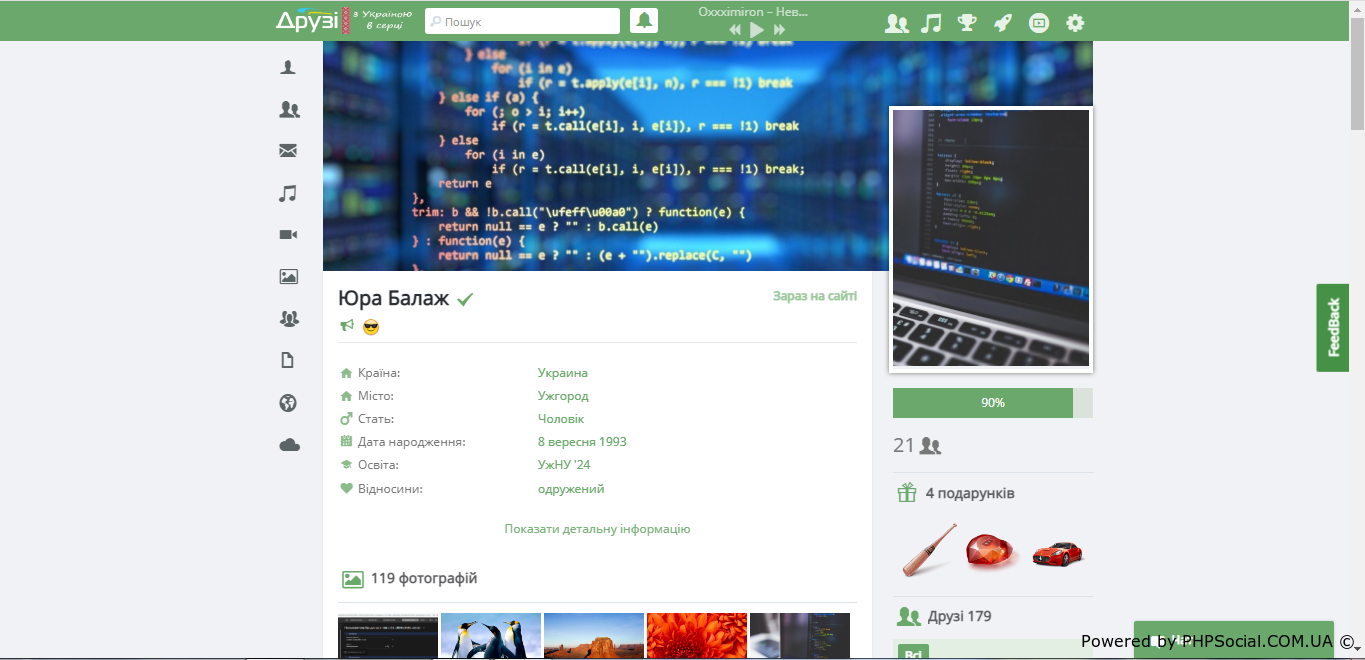This screenshot has width=1365, height=660.
Task: Open the penguins photo thumbnail
Action: tap(491, 635)
